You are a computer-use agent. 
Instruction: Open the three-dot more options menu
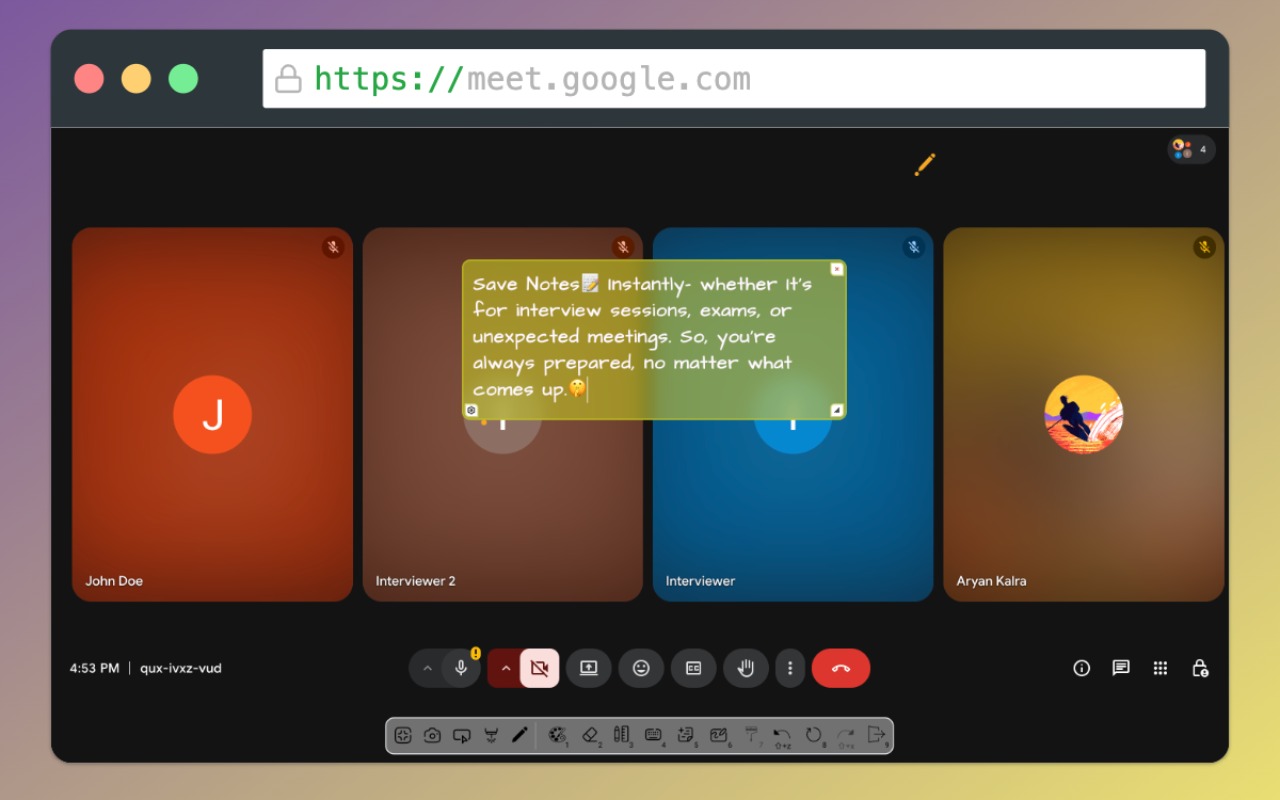click(790, 668)
